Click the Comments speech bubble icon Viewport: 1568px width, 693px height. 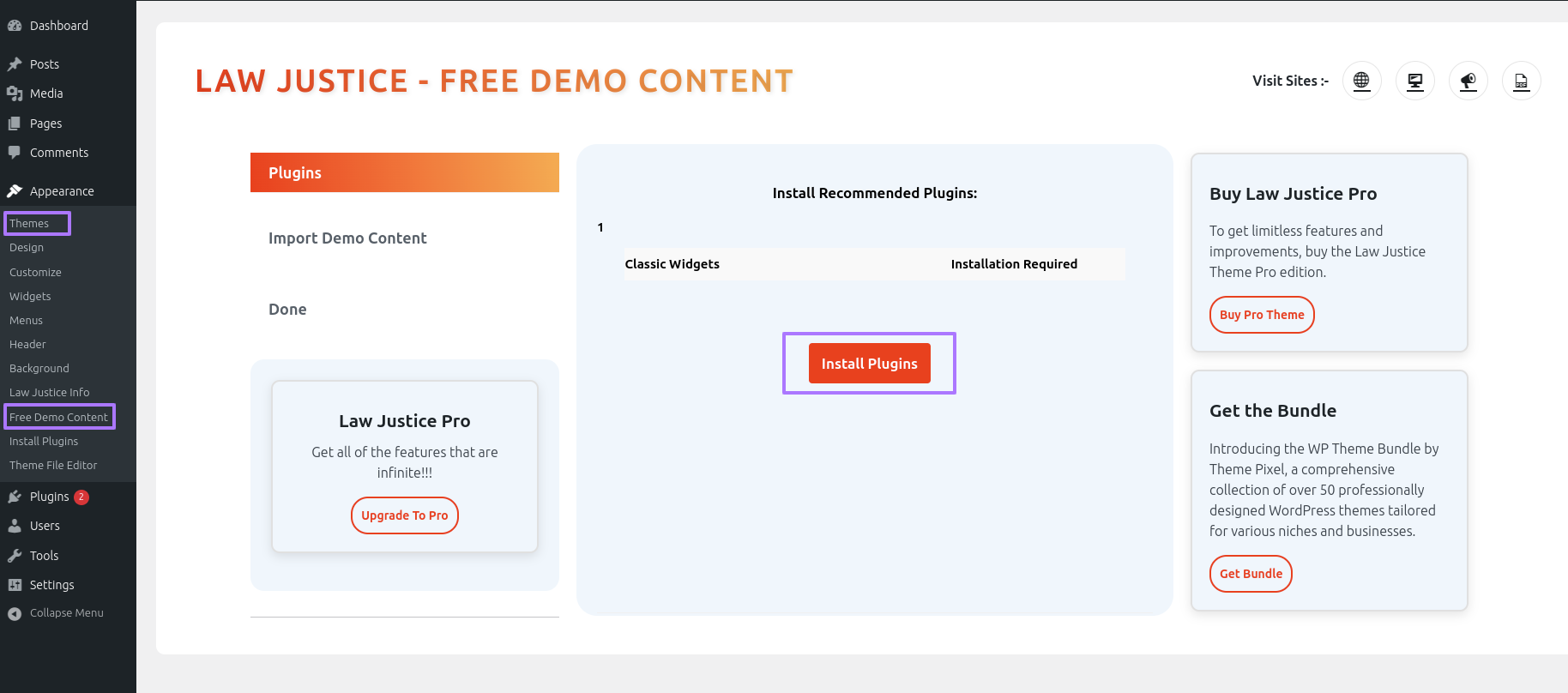(x=15, y=153)
